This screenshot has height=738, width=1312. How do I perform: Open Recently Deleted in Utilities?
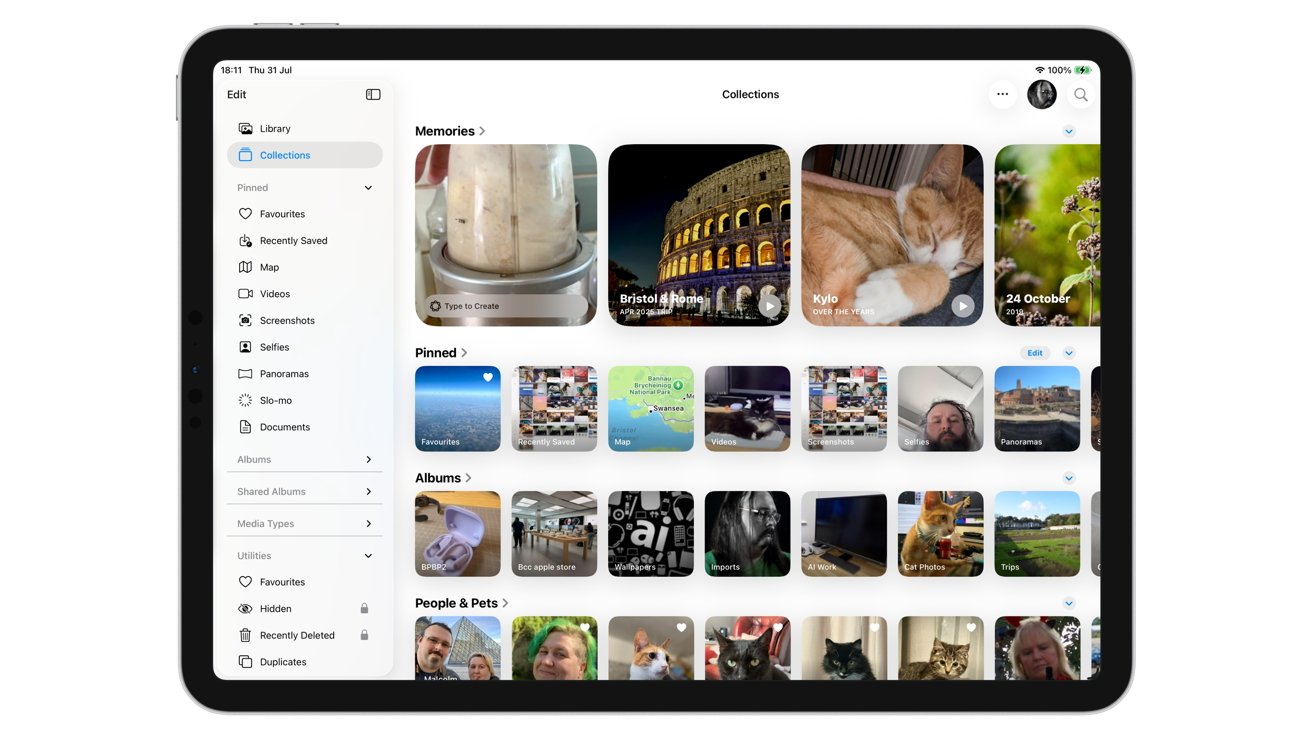296,635
